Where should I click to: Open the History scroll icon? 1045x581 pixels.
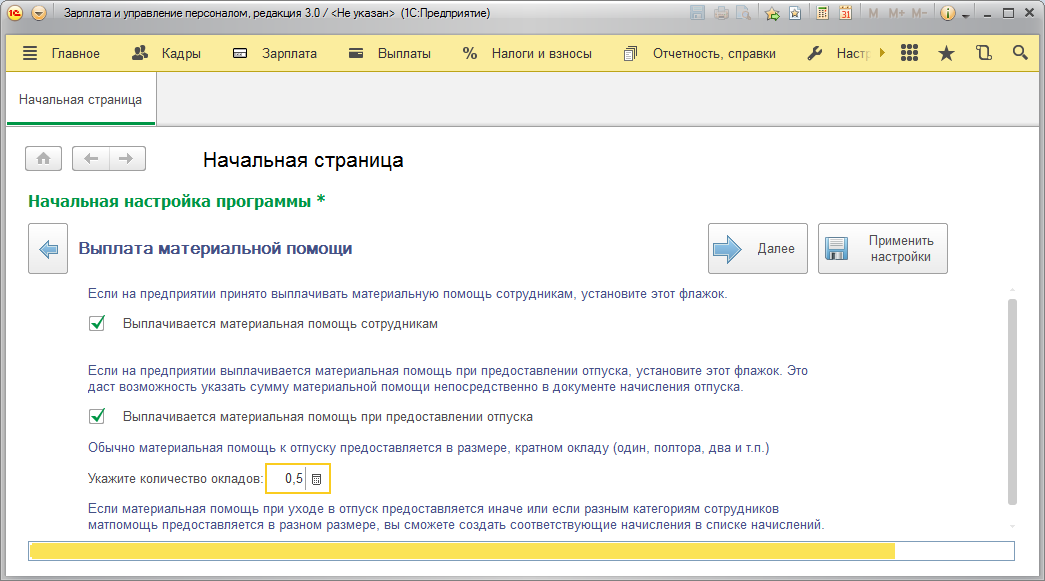(x=984, y=53)
